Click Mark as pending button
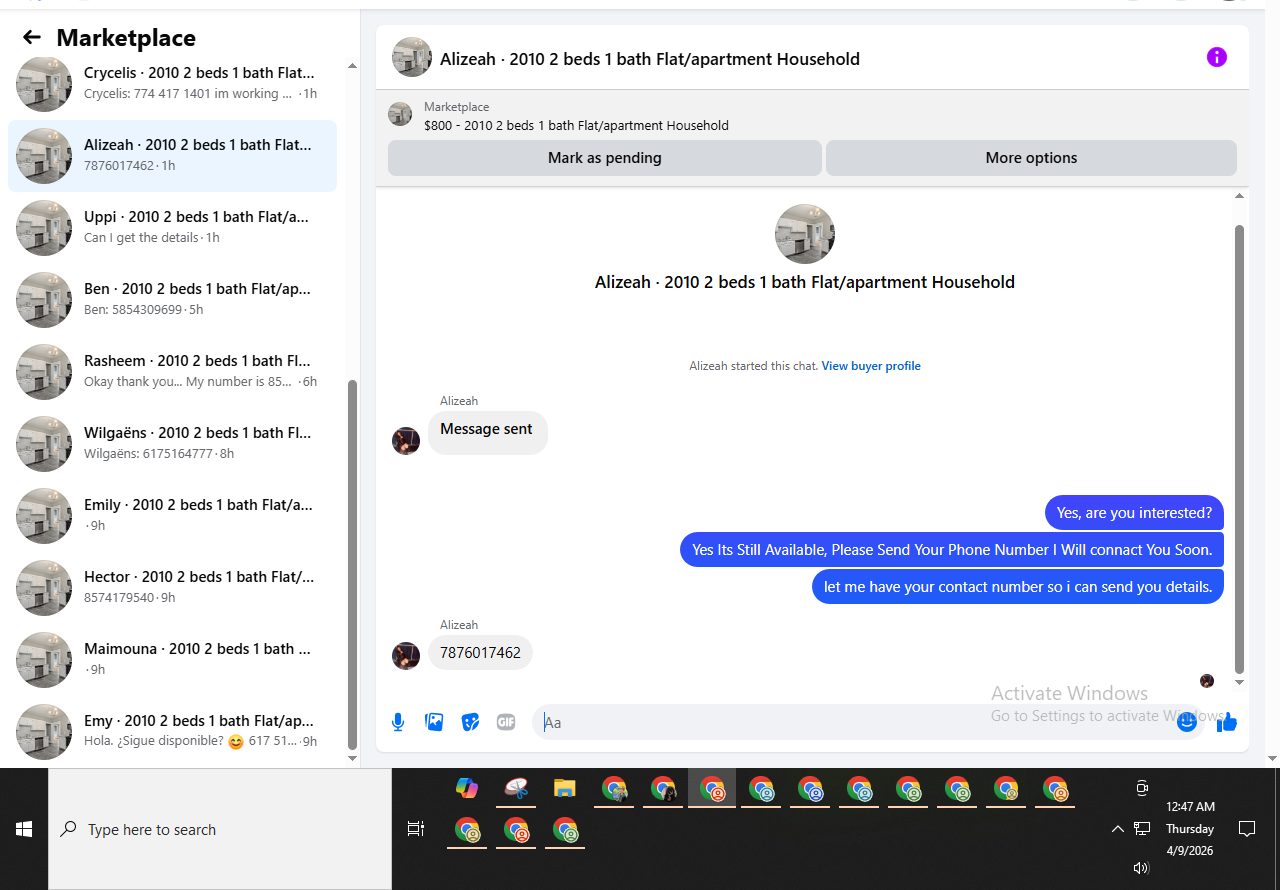Viewport: 1280px width, 890px height. tap(605, 158)
